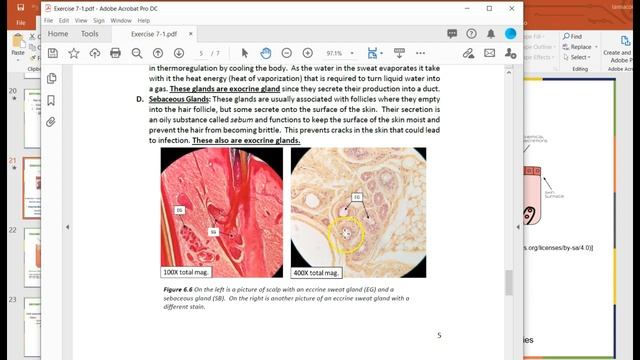
Task: Select slide 21 thumbnail in PowerPoint
Action: tap(32, 188)
